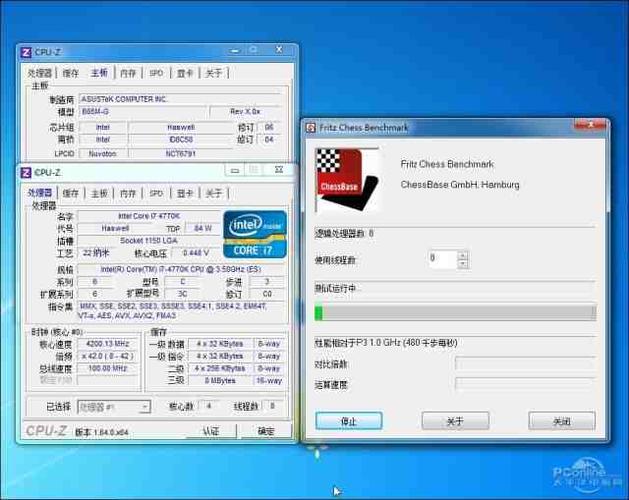Click the benchmark progress bar
The width and height of the screenshot is (629, 500).
455,313
